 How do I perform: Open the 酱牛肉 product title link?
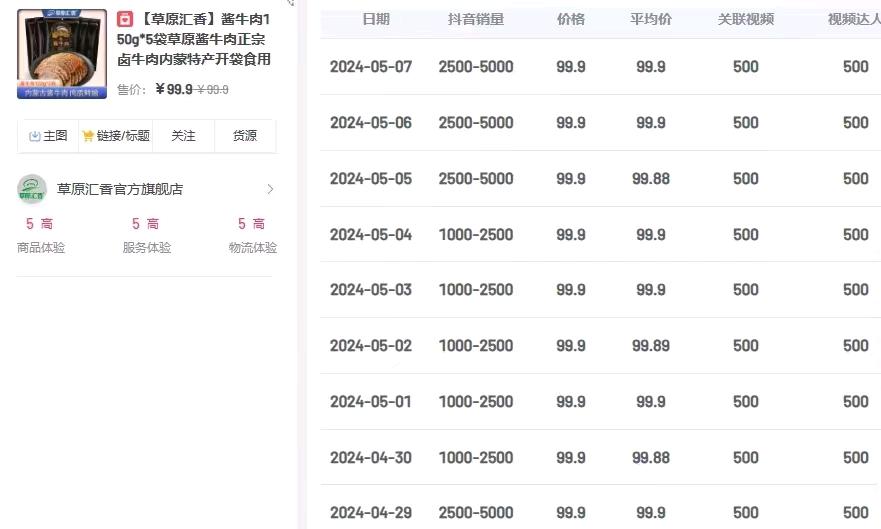[x=194, y=39]
